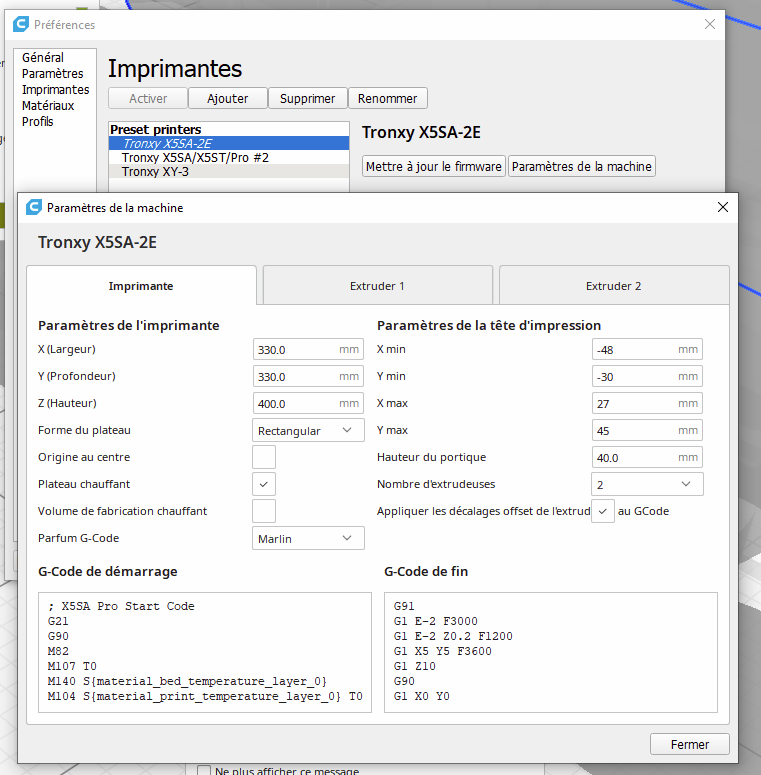Click the Cura logo in the Paramètres de la machine title bar

coord(34,207)
